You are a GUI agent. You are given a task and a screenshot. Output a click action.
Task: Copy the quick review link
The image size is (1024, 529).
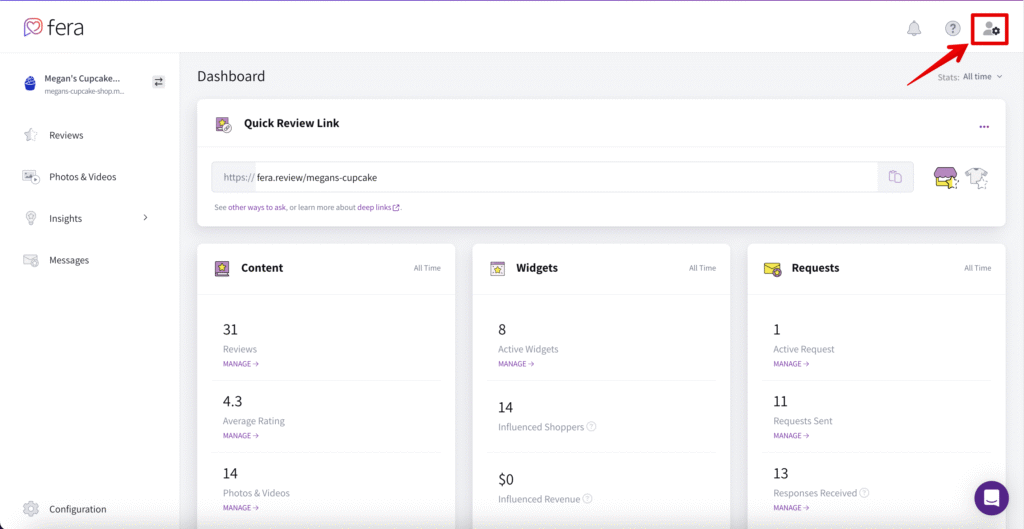(x=895, y=177)
